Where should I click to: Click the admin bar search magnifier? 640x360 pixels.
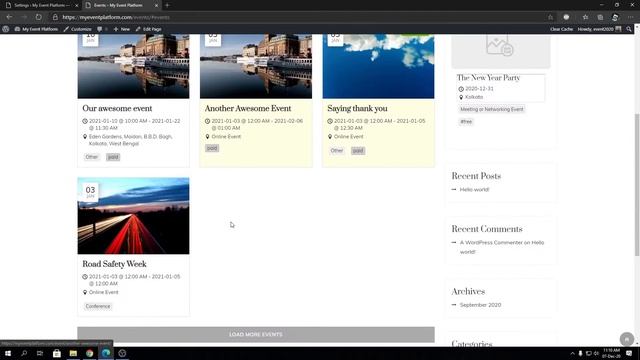tap(629, 29)
